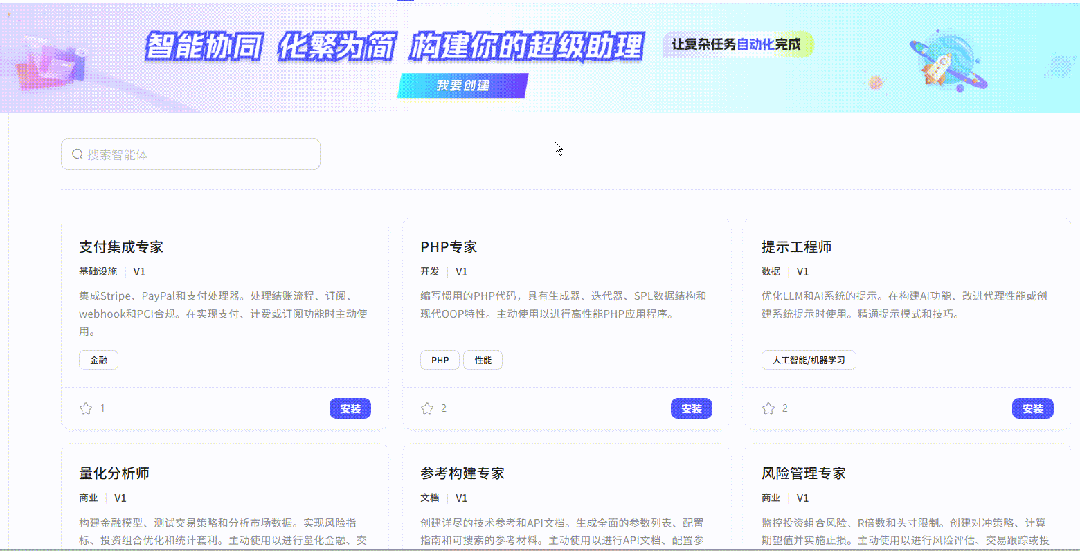The image size is (1080, 551).
Task: Open the 量化分析师 card title
Action: click(114, 474)
